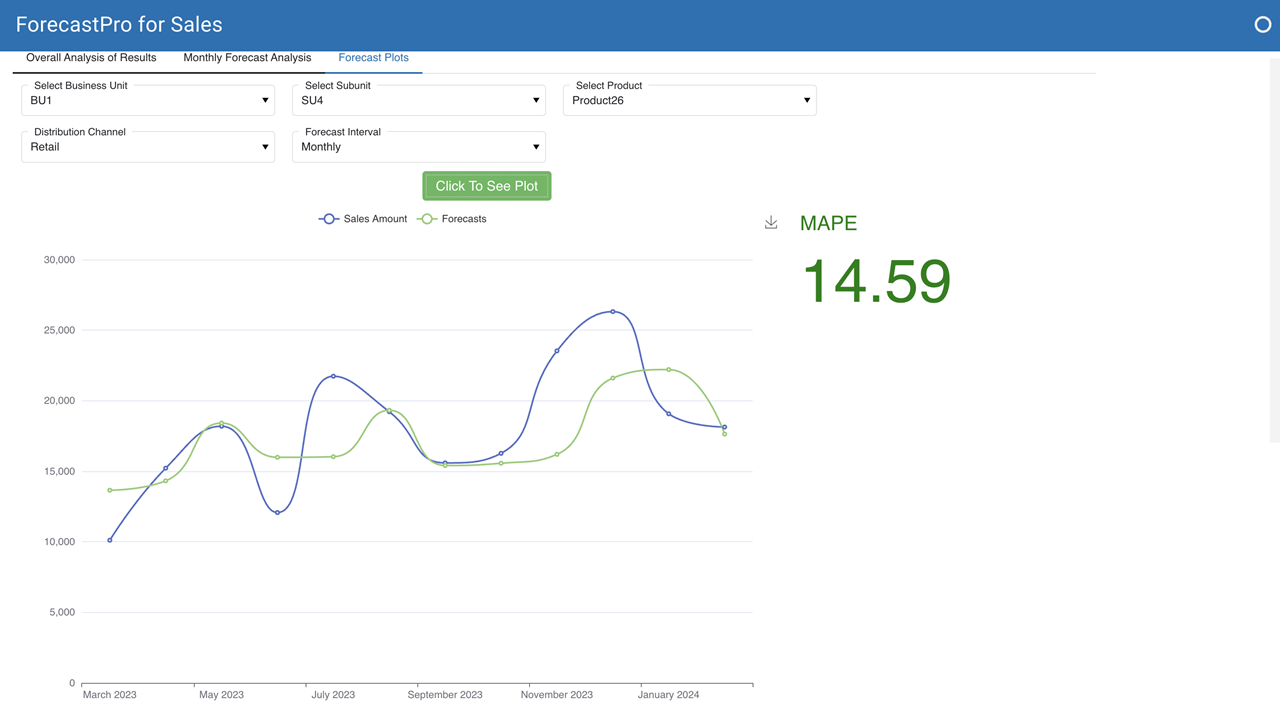Click the highest Forecasts data point
1280x720 pixels.
(x=669, y=370)
